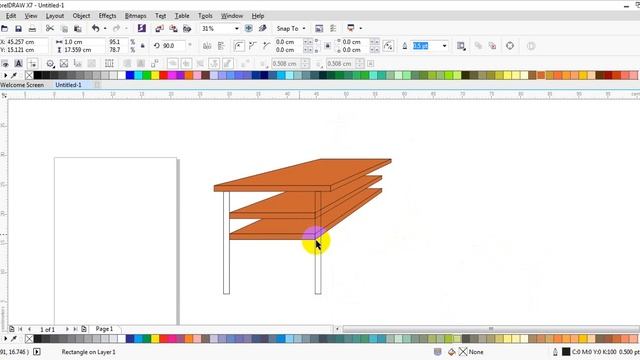The width and height of the screenshot is (640, 360).
Task: Click the fill bucket icon in status bar
Action: click(x=451, y=351)
